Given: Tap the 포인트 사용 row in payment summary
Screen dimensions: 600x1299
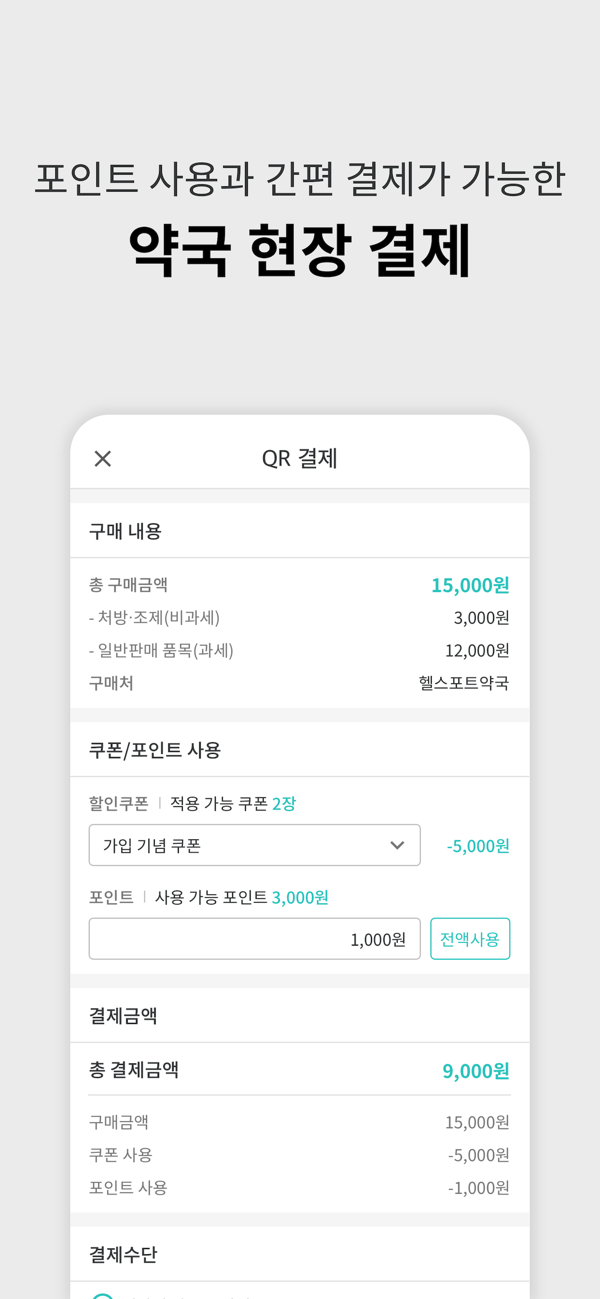Looking at the screenshot, I should (299, 1188).
